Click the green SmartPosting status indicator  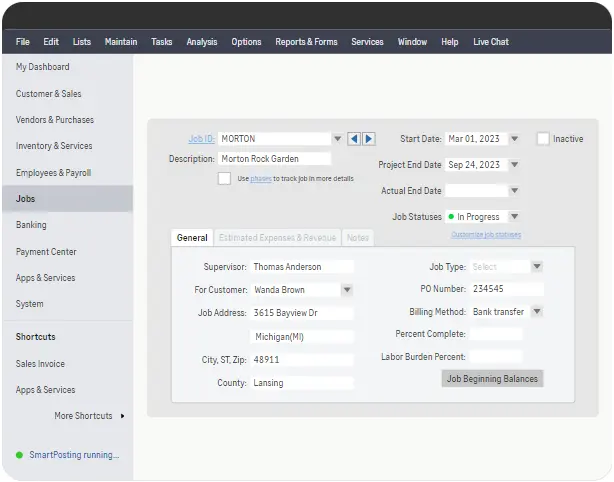pos(19,455)
